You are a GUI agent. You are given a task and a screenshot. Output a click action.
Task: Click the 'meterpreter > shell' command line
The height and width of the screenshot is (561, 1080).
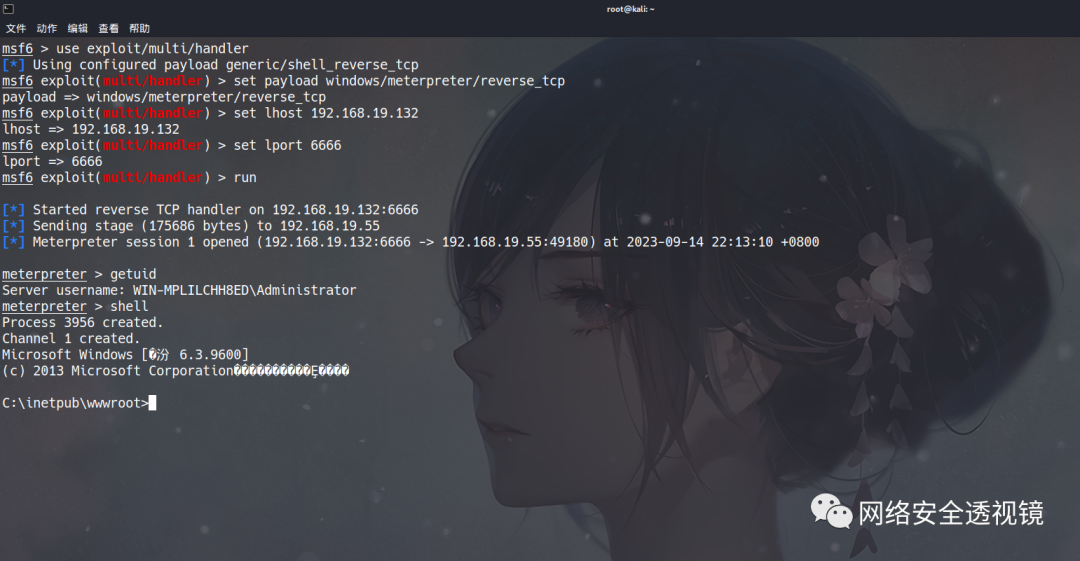(75, 306)
